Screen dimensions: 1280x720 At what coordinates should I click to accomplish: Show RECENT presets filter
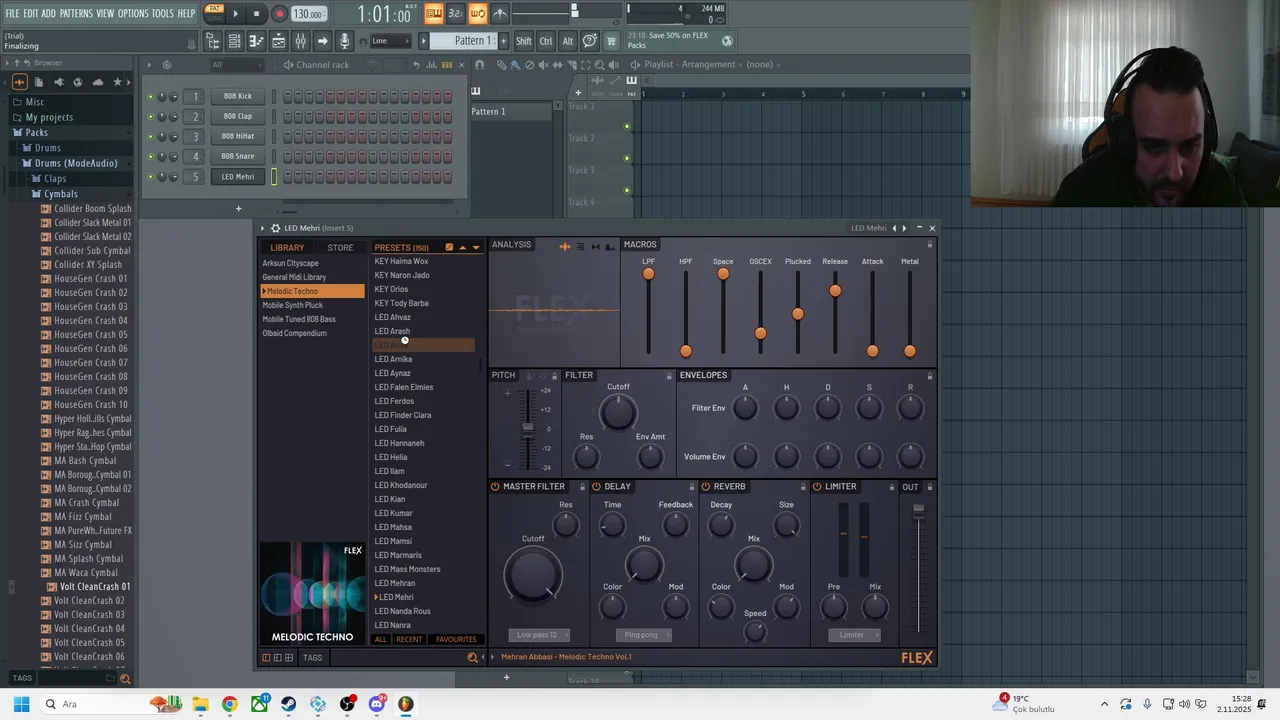point(409,640)
